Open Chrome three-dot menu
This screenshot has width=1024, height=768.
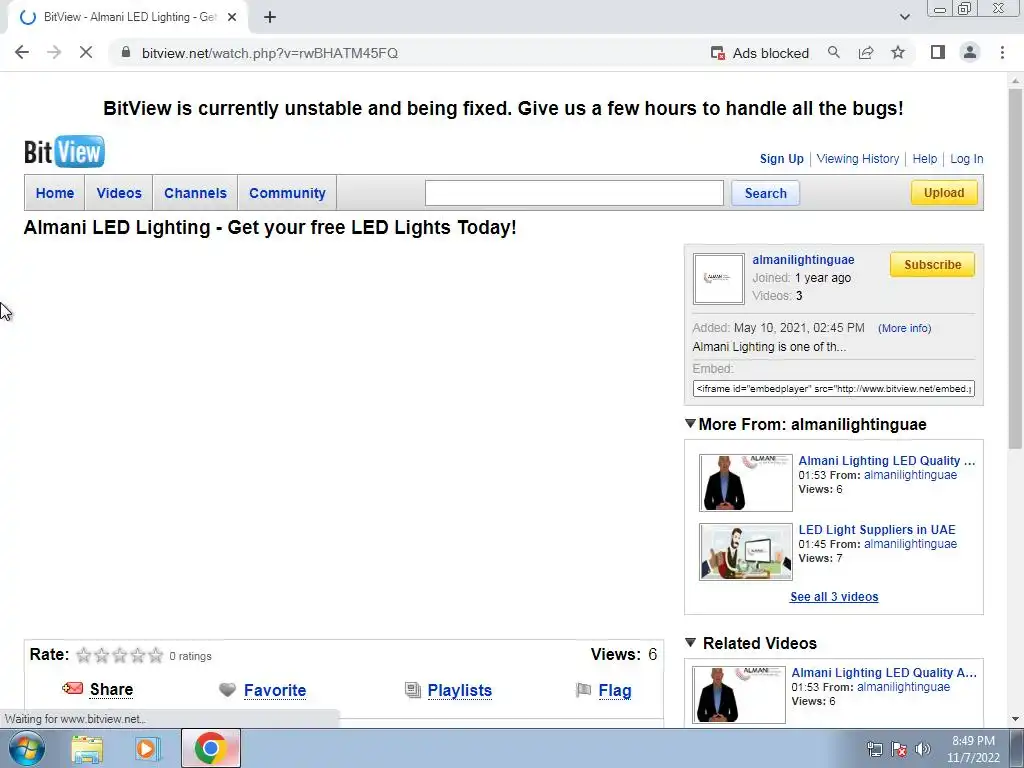point(1002,53)
